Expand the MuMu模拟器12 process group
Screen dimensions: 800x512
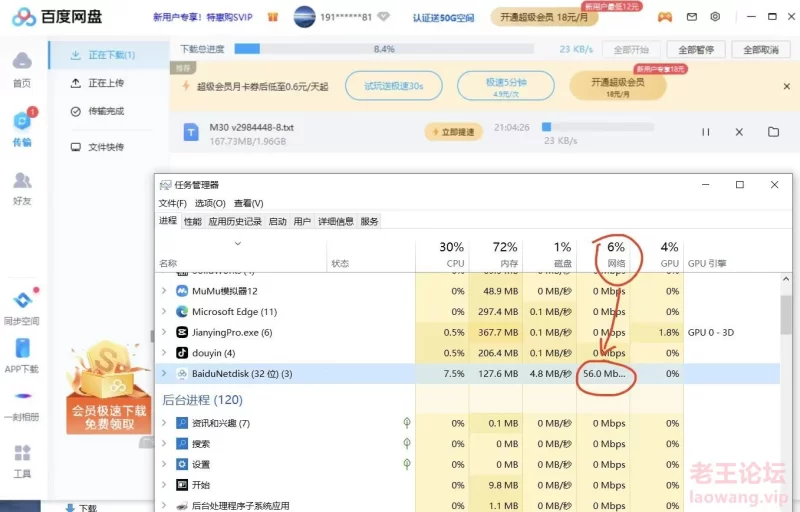164,291
